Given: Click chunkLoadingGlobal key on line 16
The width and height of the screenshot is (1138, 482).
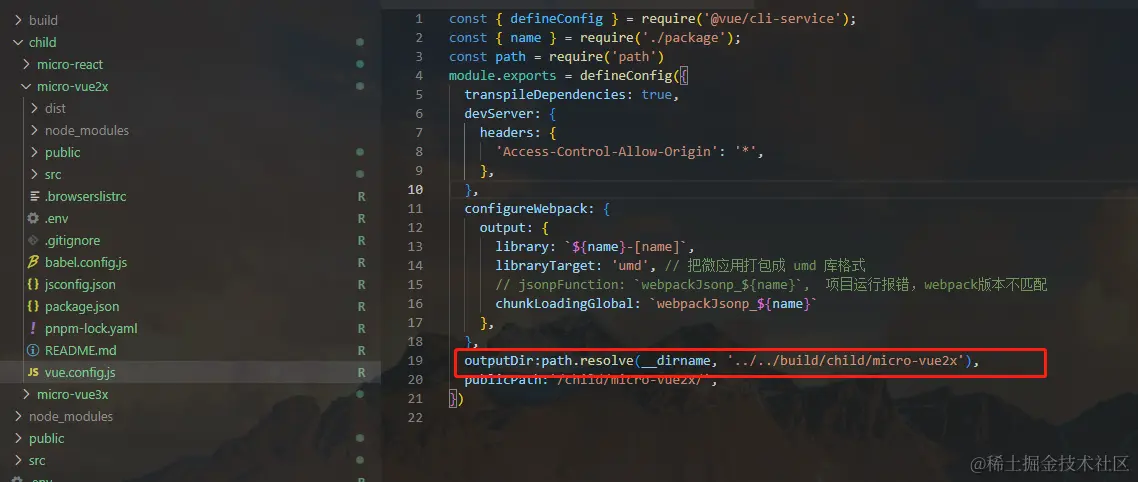Looking at the screenshot, I should [x=565, y=303].
